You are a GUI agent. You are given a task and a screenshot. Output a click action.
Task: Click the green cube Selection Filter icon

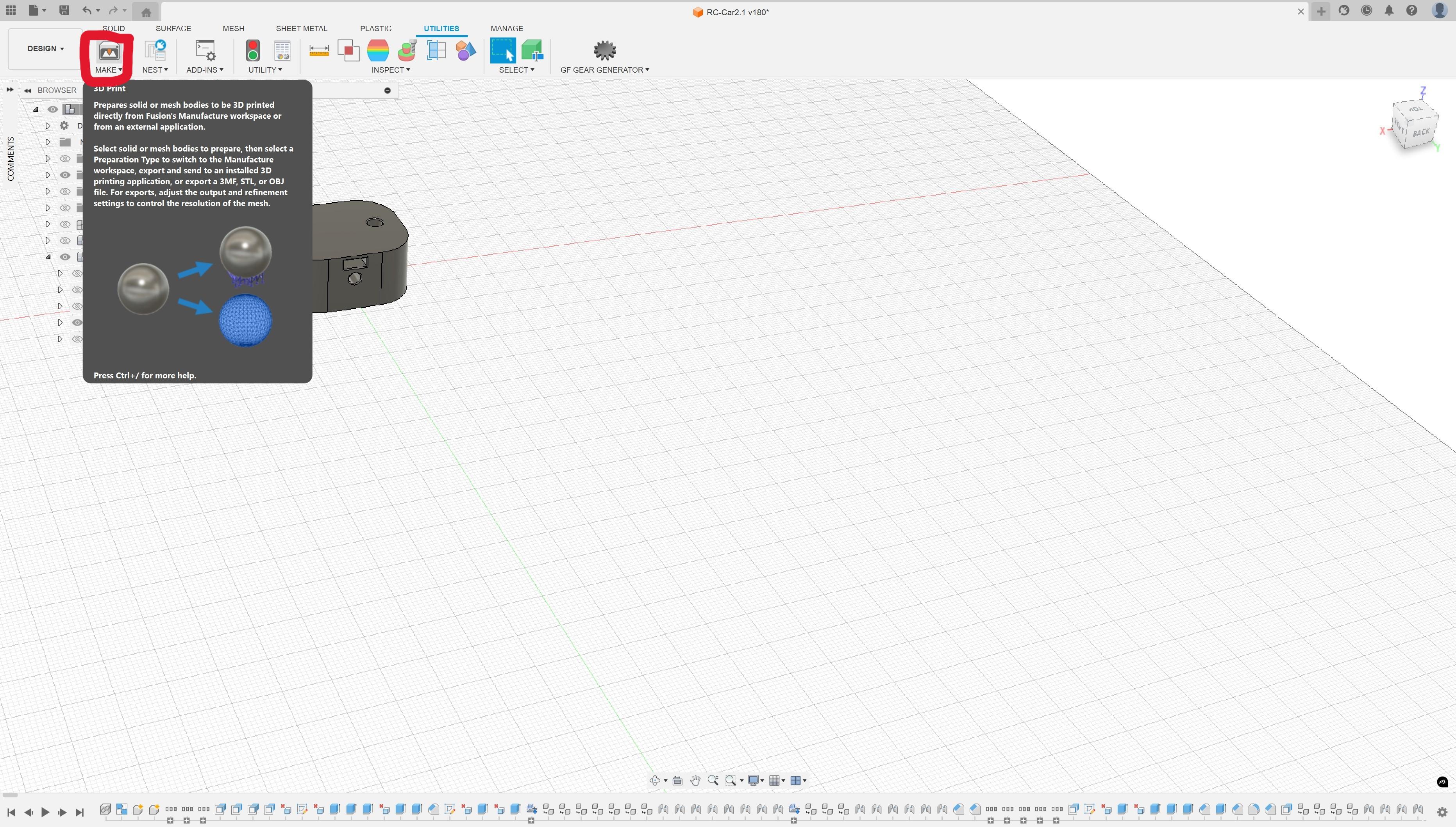tap(532, 50)
